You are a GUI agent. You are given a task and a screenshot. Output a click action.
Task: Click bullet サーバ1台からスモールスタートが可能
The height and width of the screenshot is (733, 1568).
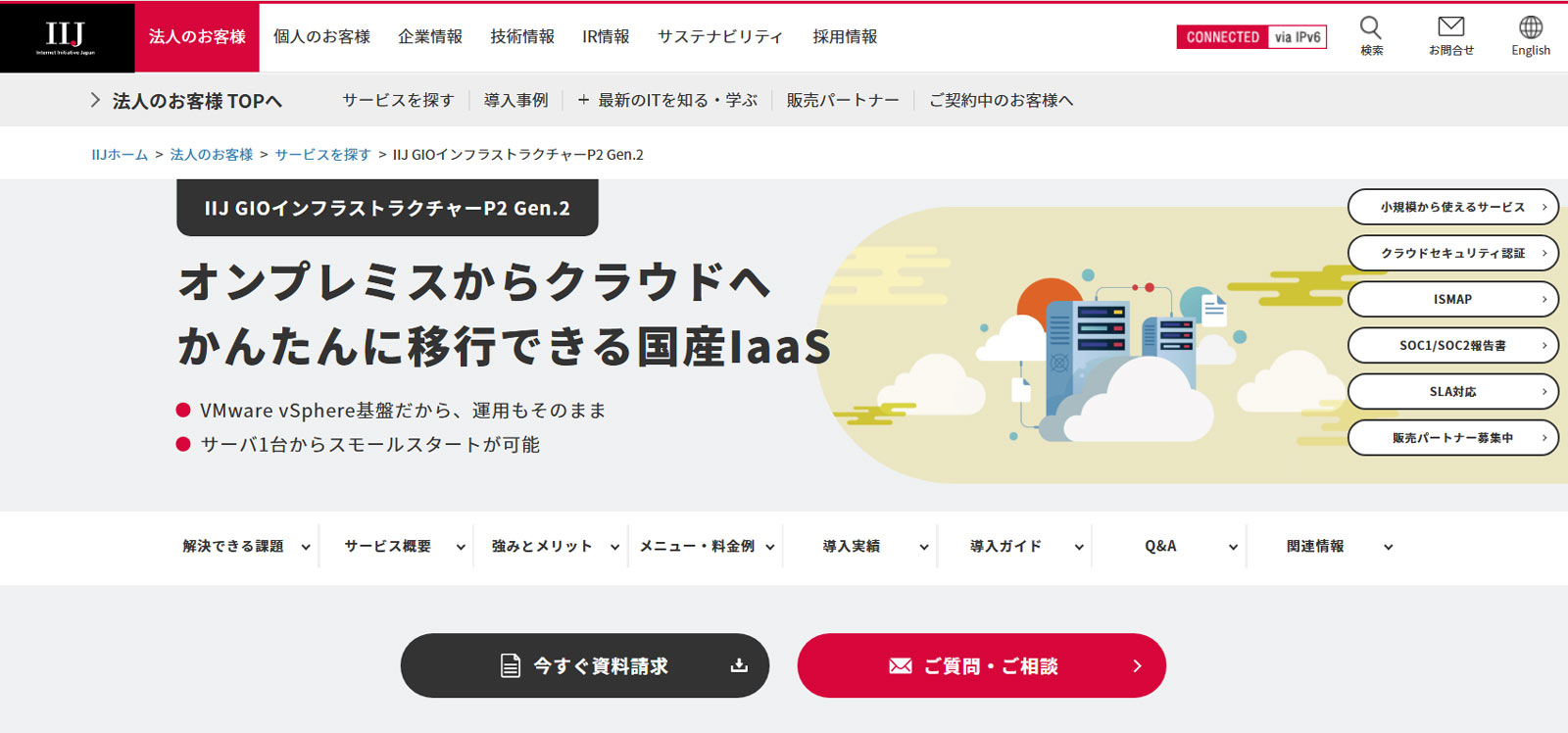[370, 445]
